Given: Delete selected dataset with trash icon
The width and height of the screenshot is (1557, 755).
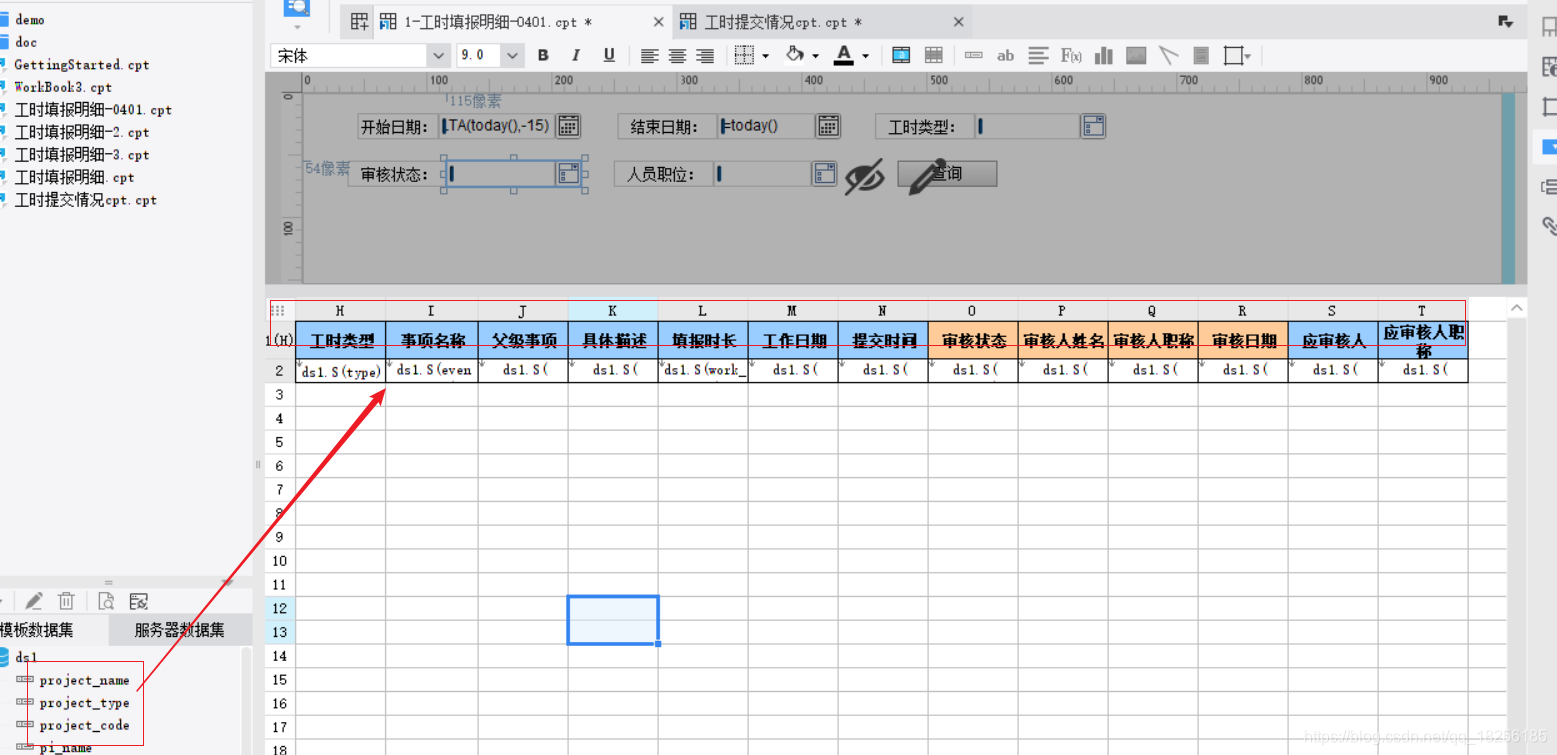Looking at the screenshot, I should click(66, 601).
